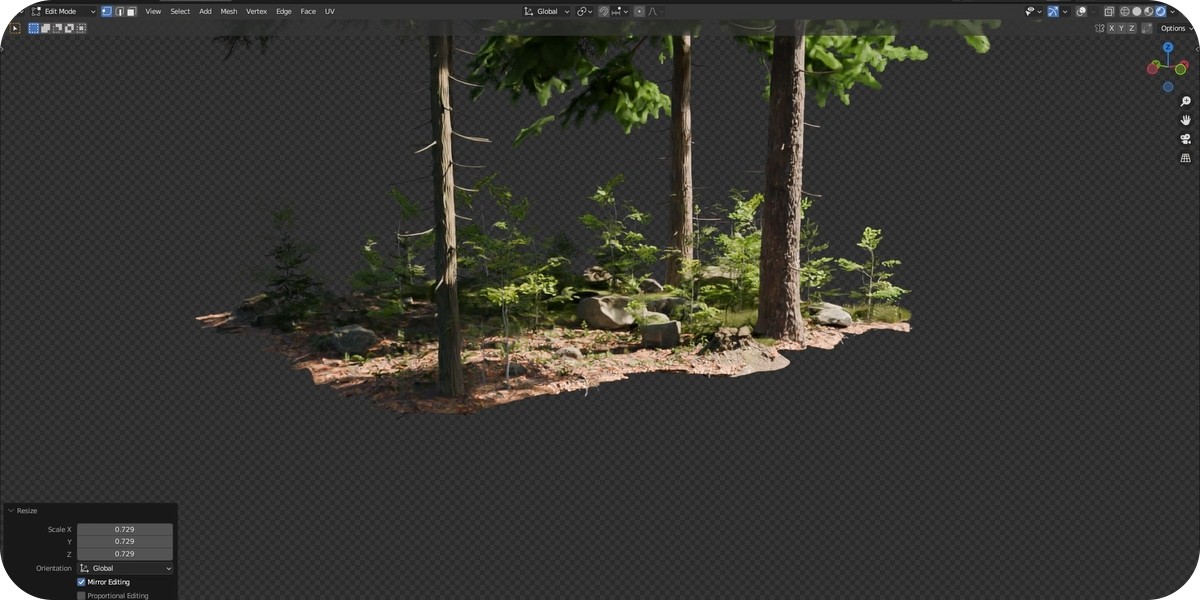Open the Face menu
This screenshot has height=600, width=1200.
pyautogui.click(x=308, y=11)
